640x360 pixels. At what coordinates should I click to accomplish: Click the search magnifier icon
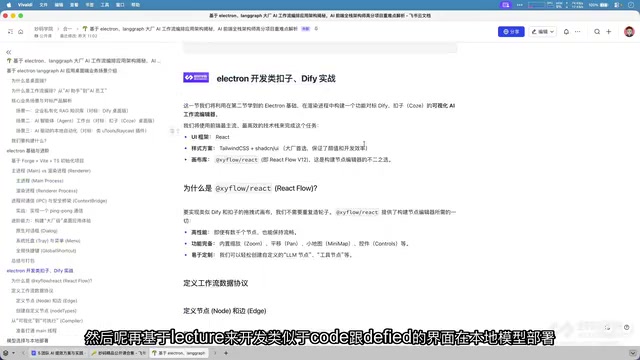point(597,31)
